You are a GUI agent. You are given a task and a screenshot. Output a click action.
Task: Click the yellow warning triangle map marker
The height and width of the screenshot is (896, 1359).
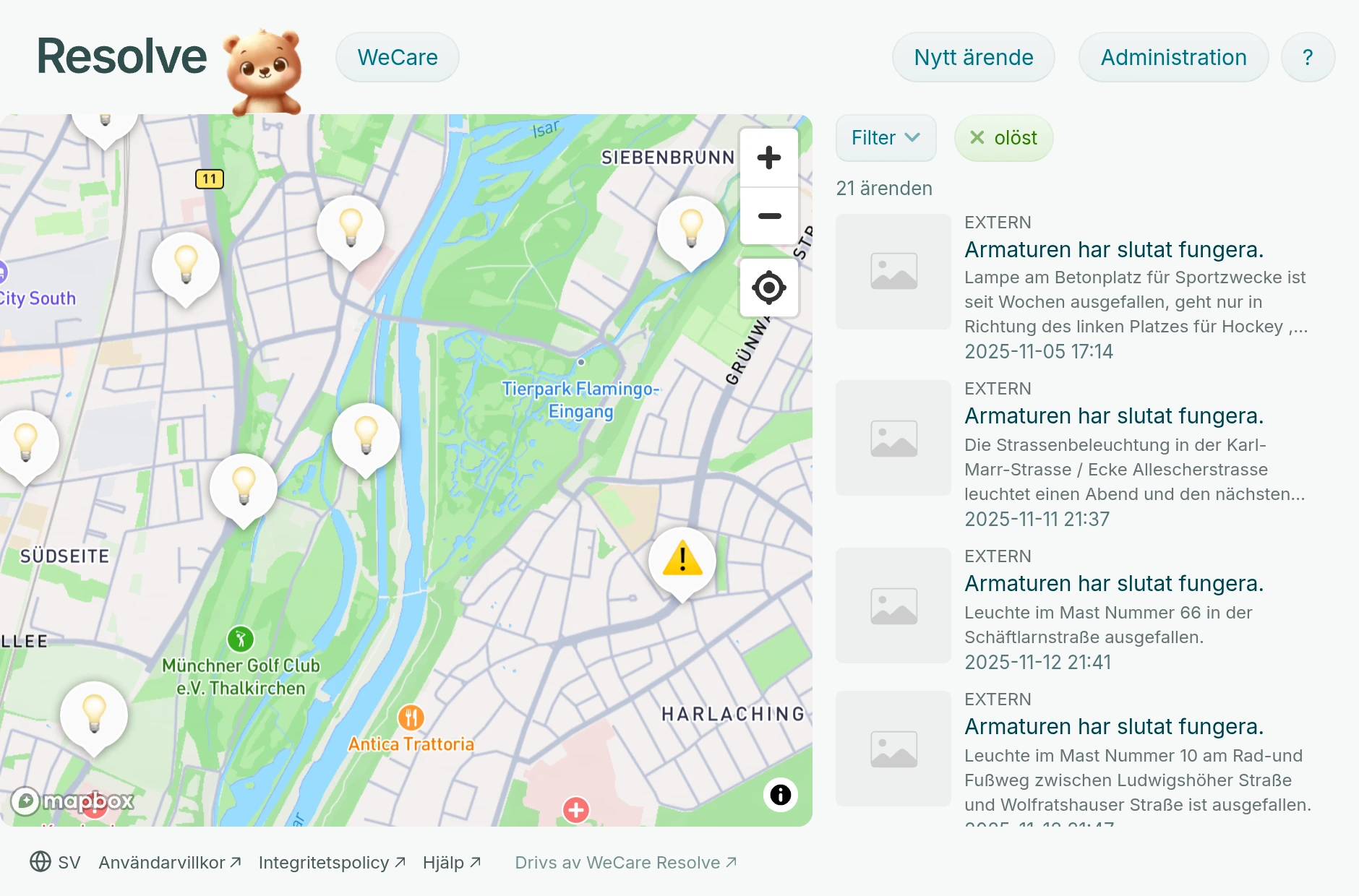682,563
